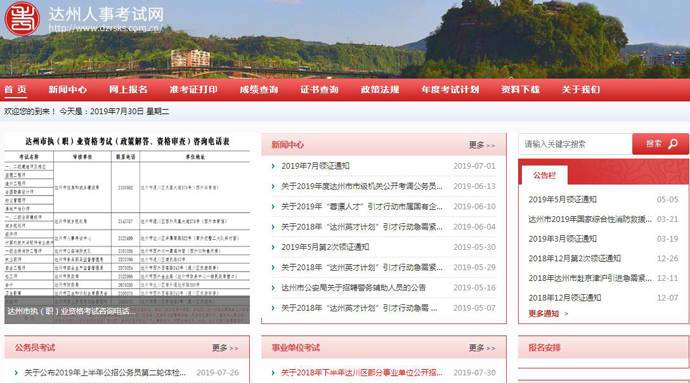
Task: Open 关于2018年下半年达川区部分事业单位 notice
Action: 362,372
